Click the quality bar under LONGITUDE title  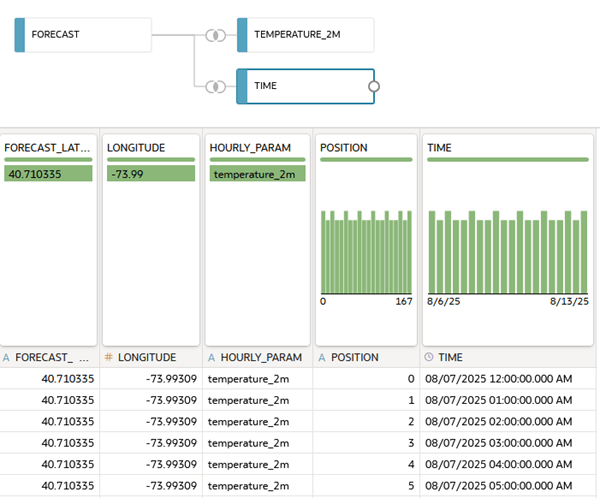point(151,160)
